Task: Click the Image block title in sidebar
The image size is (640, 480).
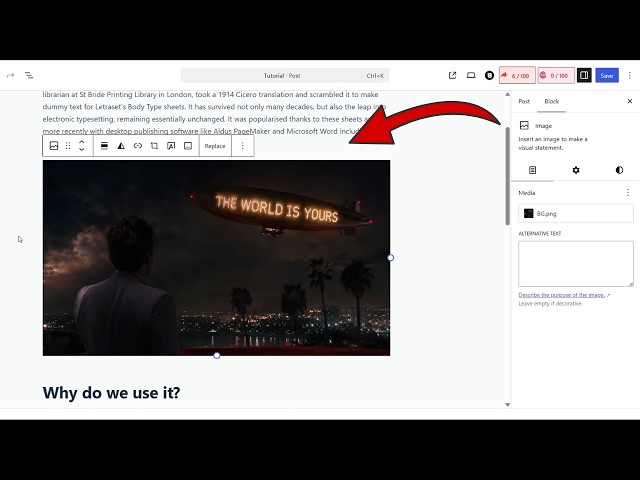Action: (543, 126)
